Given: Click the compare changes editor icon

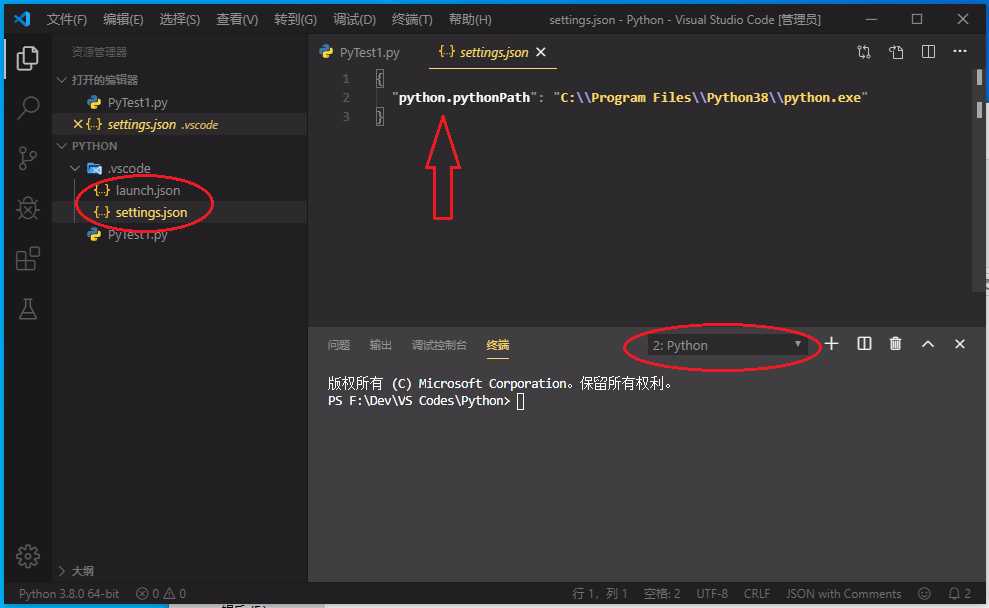Looking at the screenshot, I should [864, 52].
